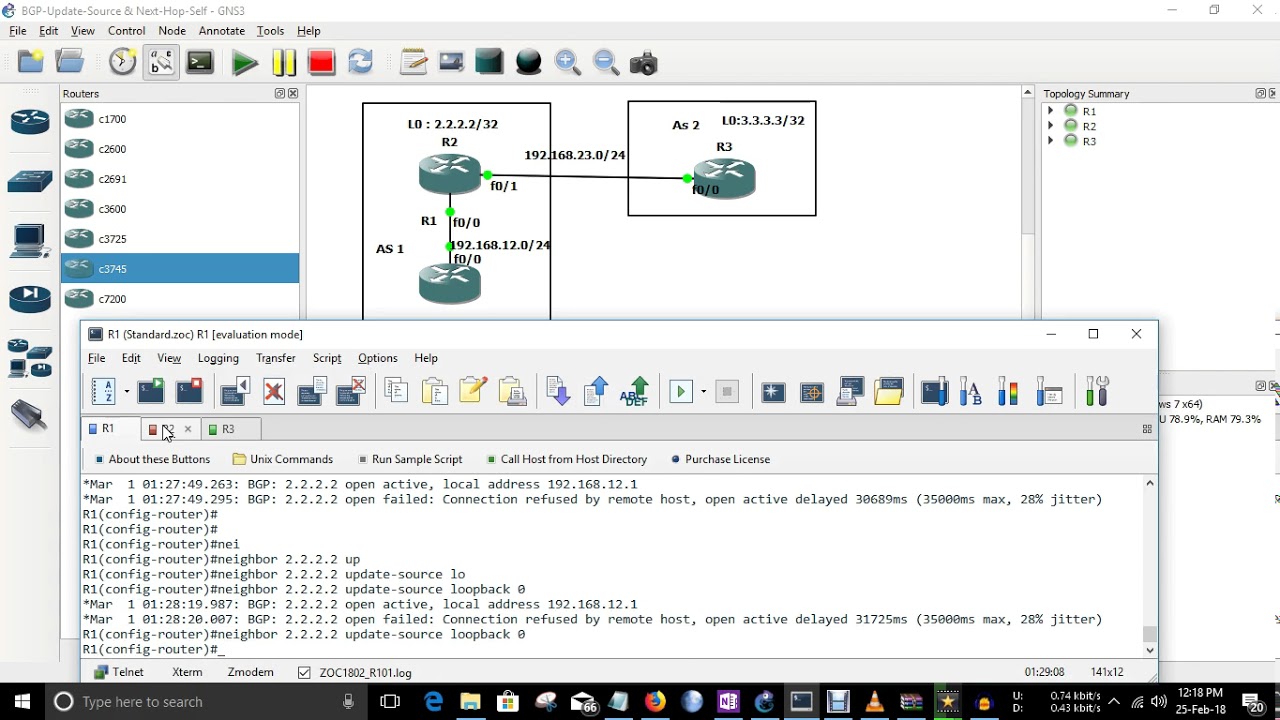Switch to R1 session tab in ZOC
This screenshot has width=1280, height=720.
tap(108, 429)
